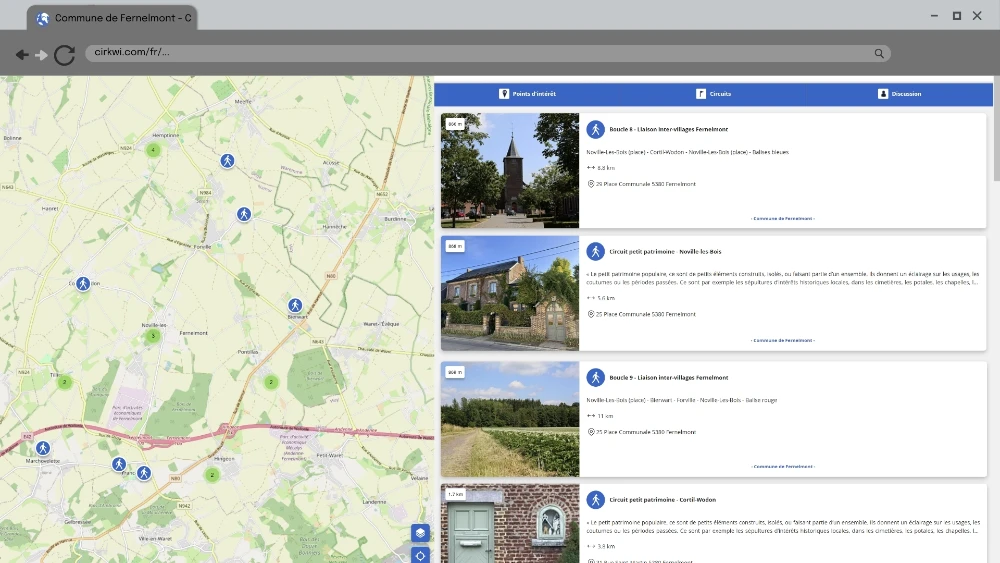
Task: Click the Petit-Waret label on the map
Action: click(x=330, y=455)
